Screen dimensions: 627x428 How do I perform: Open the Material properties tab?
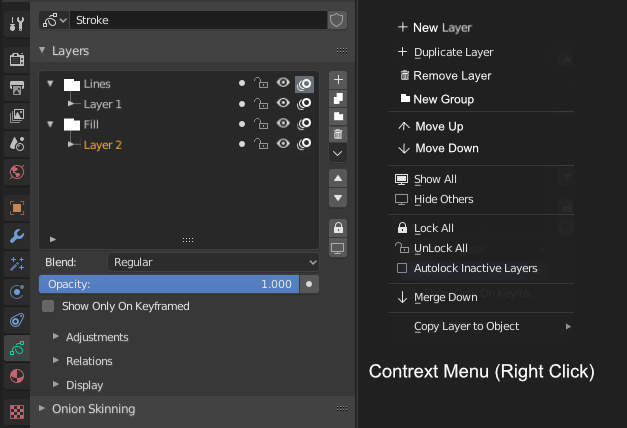(16, 376)
